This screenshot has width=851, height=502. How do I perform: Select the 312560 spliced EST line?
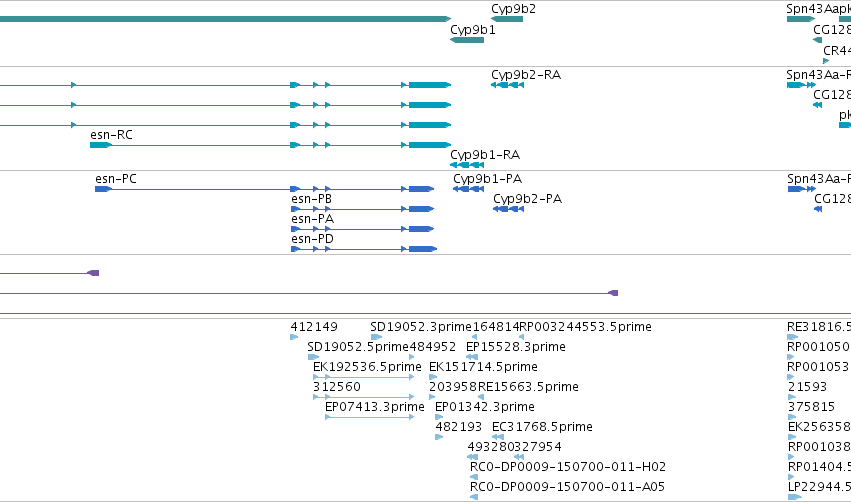[x=364, y=397]
